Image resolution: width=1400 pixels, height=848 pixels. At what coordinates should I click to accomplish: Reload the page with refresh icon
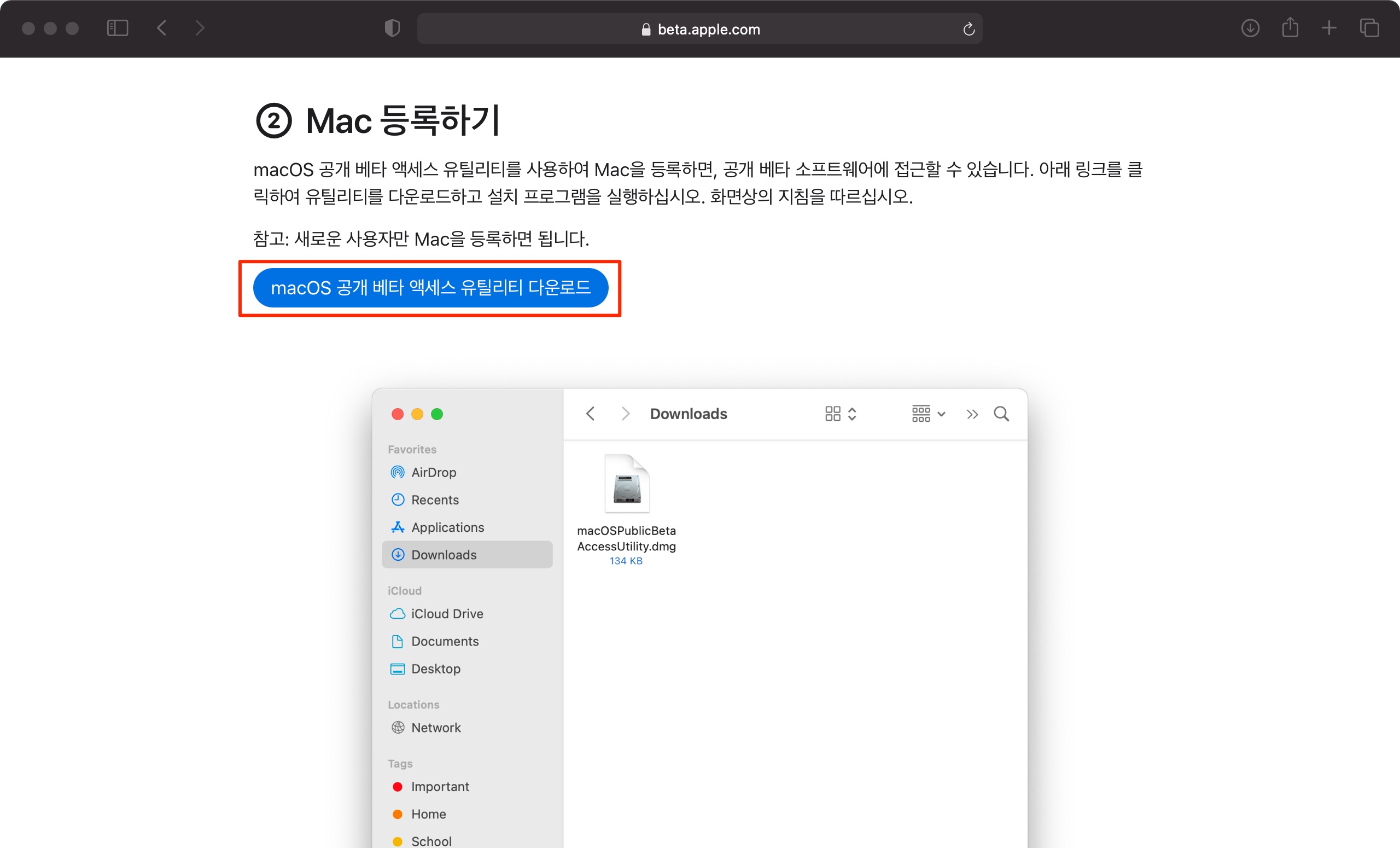tap(969, 29)
